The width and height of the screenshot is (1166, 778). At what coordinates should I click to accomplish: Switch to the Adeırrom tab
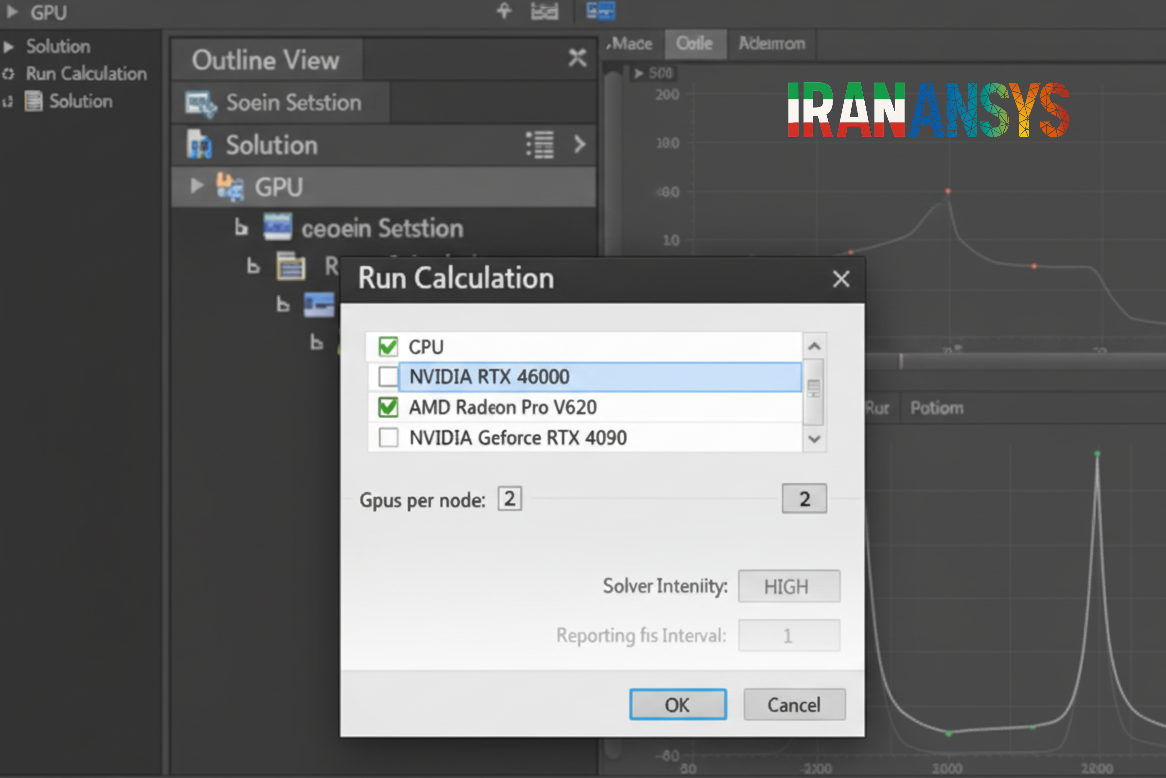point(771,44)
